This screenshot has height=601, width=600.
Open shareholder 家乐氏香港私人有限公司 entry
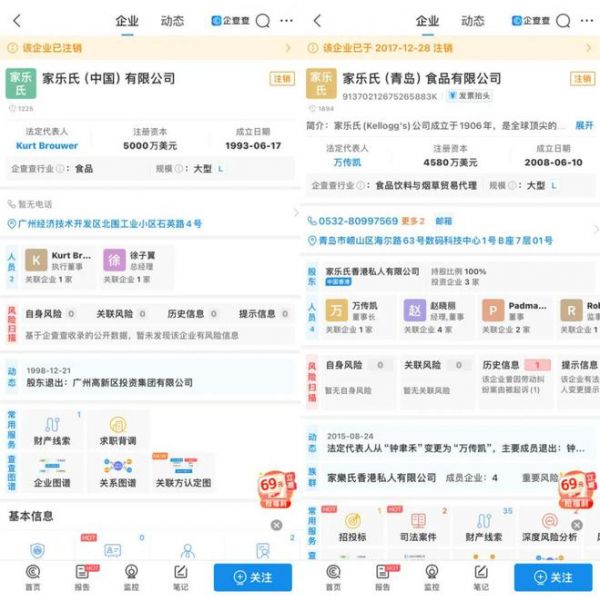(x=372, y=272)
